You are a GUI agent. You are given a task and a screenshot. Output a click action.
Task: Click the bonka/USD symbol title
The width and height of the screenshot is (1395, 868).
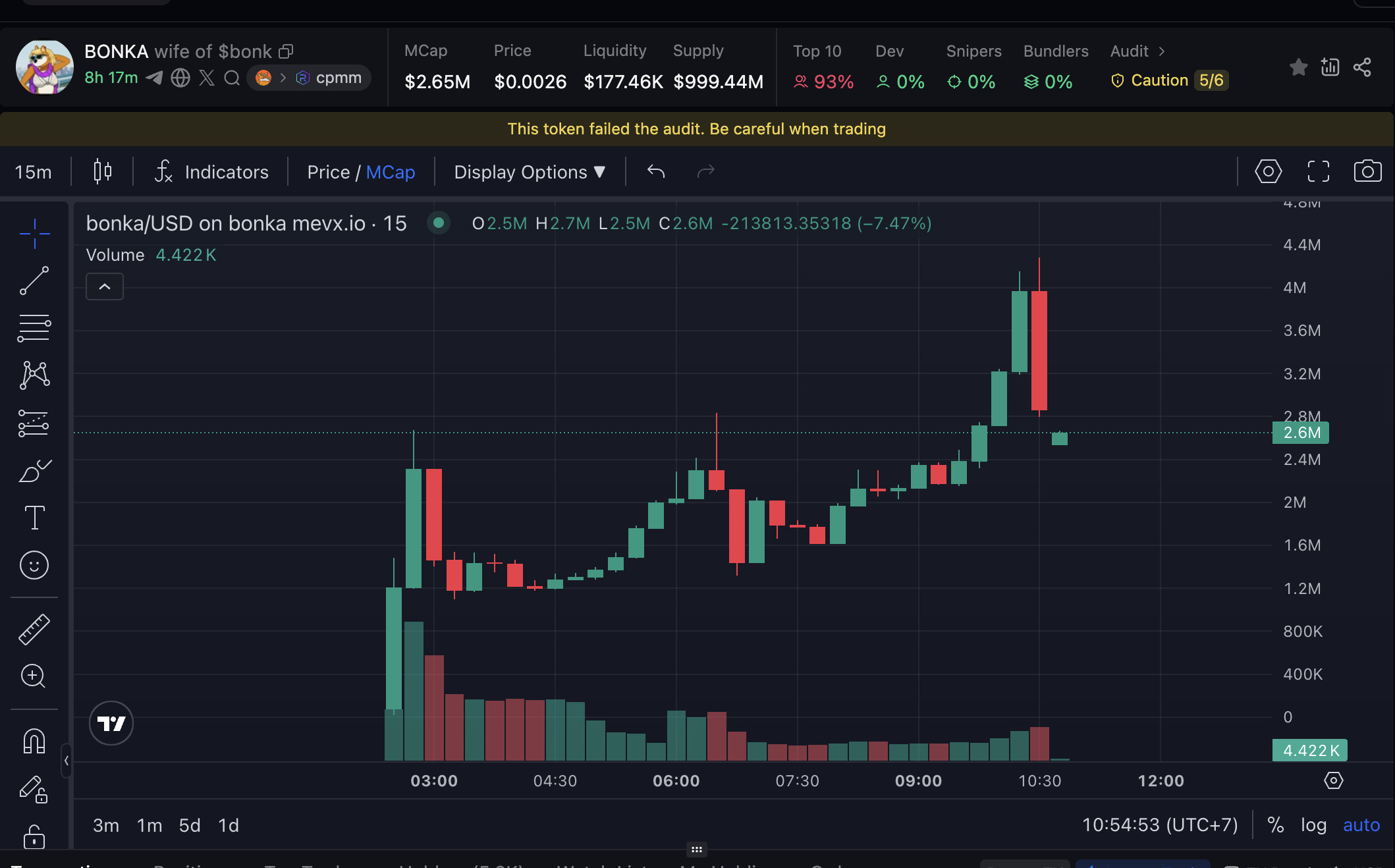point(246,223)
